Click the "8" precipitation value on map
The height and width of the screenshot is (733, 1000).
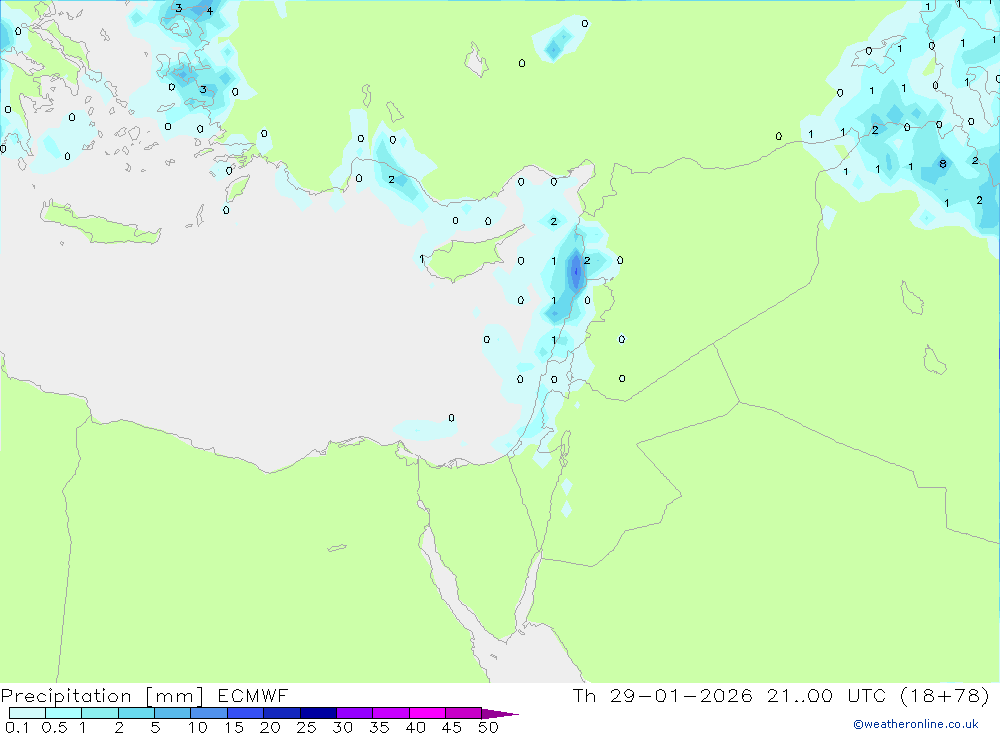pyautogui.click(x=943, y=165)
